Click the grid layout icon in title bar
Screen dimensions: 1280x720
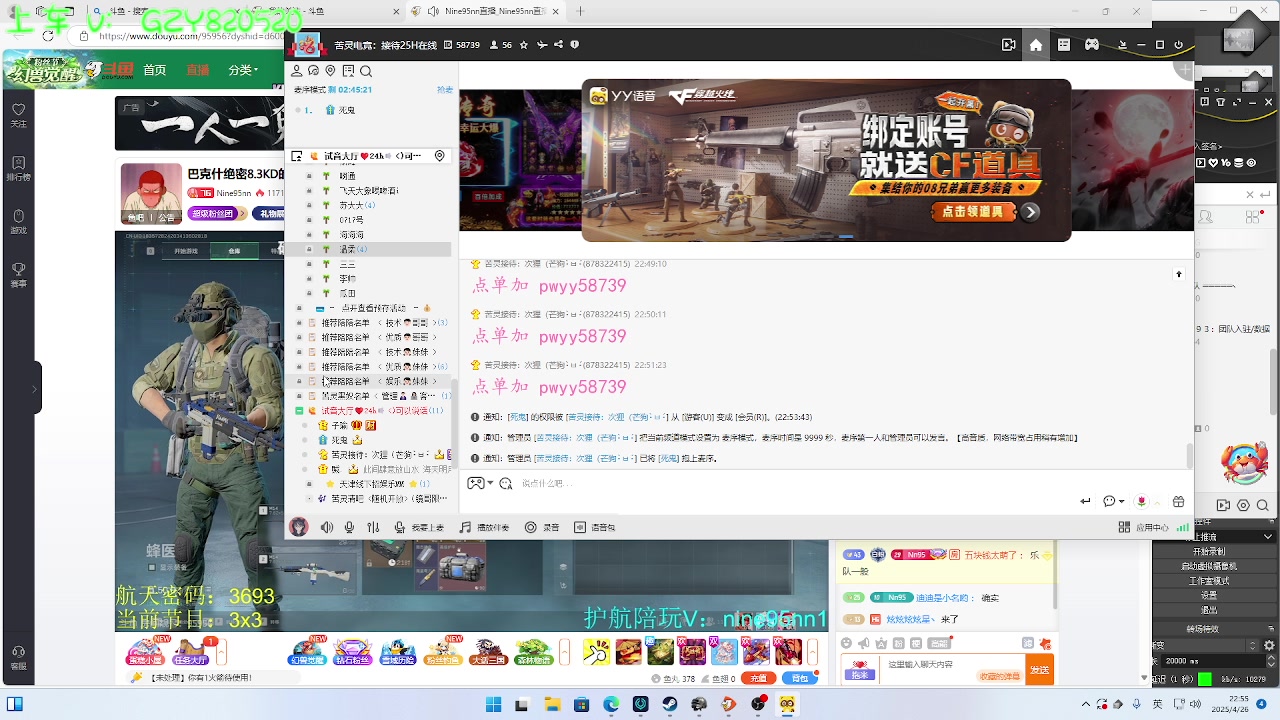coord(1064,45)
